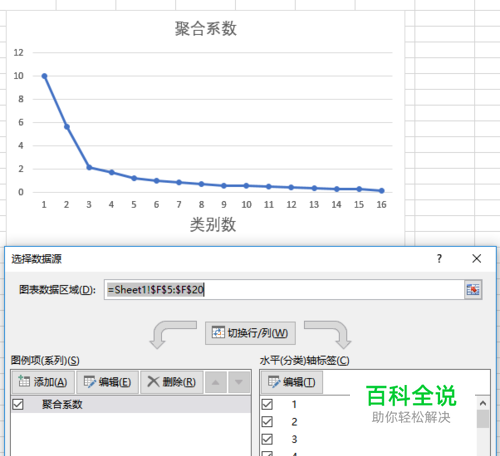This screenshot has height=456, width=500.
Task: Click 添加(A) to add a legend series
Action: (x=43, y=382)
